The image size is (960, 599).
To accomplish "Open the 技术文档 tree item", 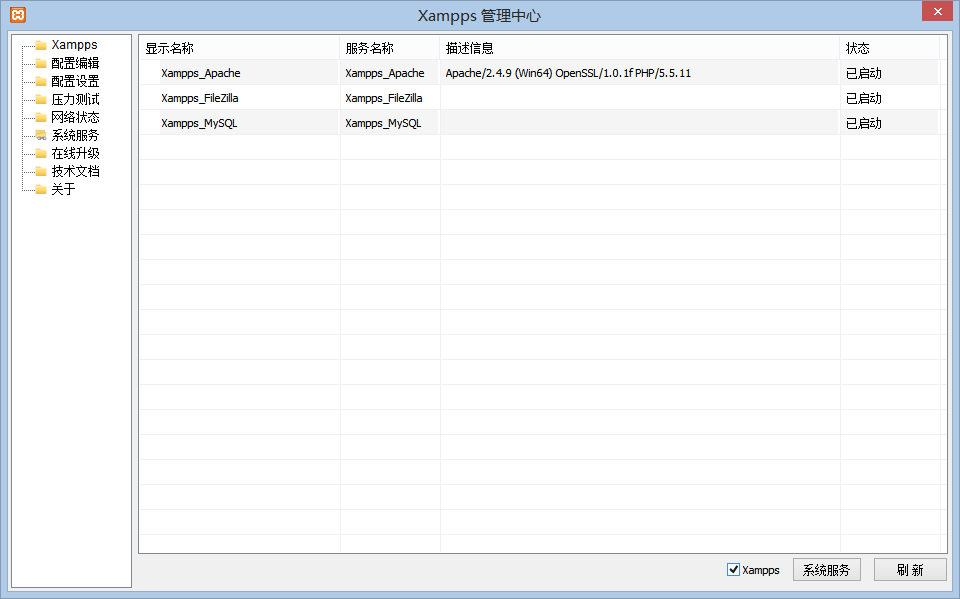I will tap(75, 171).
